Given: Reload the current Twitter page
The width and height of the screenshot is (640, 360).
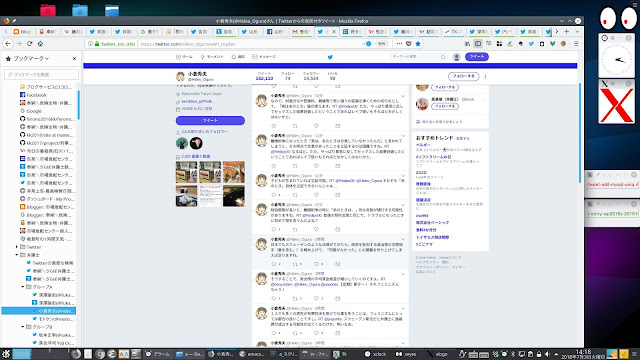Looking at the screenshot, I should [29, 44].
